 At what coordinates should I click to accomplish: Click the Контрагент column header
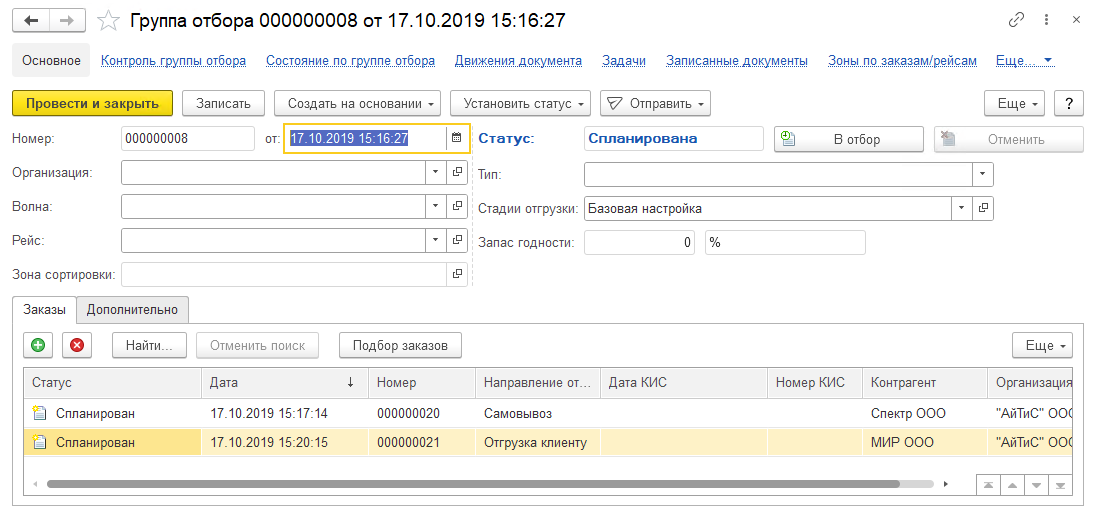pyautogui.click(x=925, y=383)
